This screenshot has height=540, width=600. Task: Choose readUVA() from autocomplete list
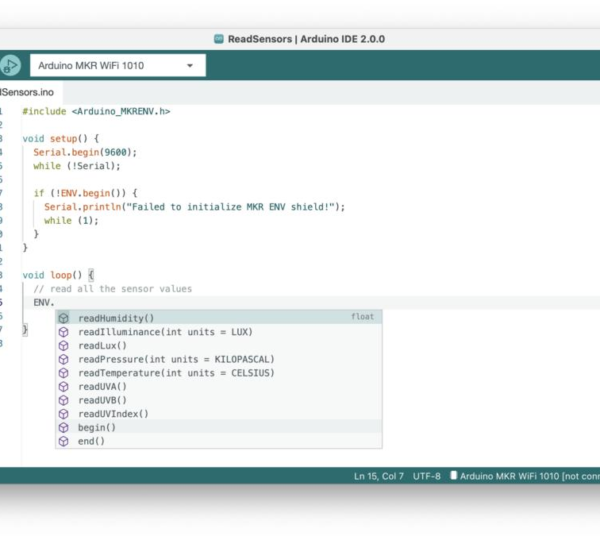click(219, 387)
